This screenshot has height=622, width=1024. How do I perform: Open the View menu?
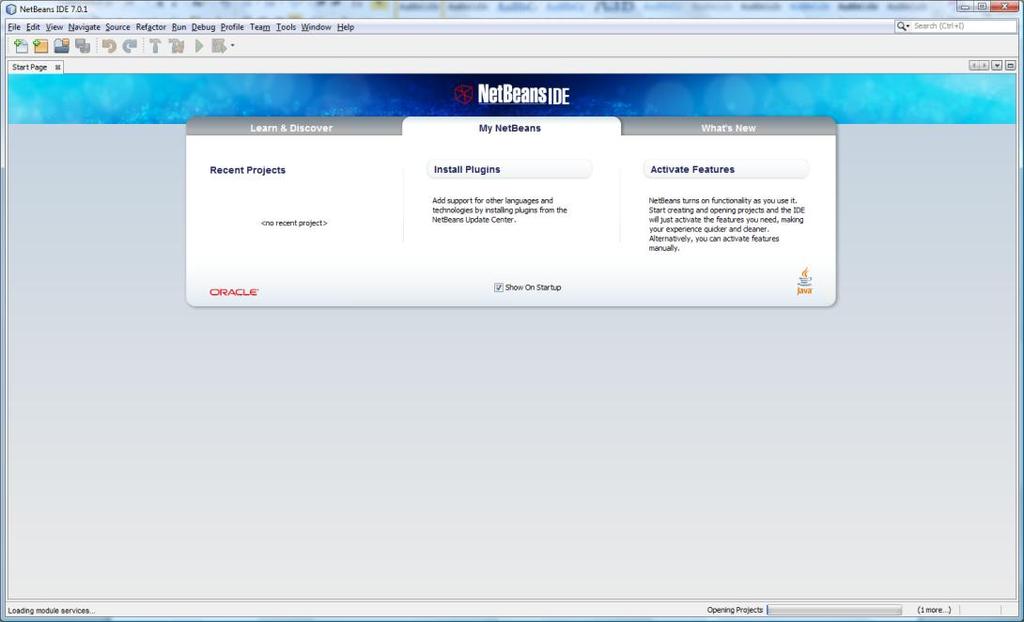pyautogui.click(x=54, y=27)
